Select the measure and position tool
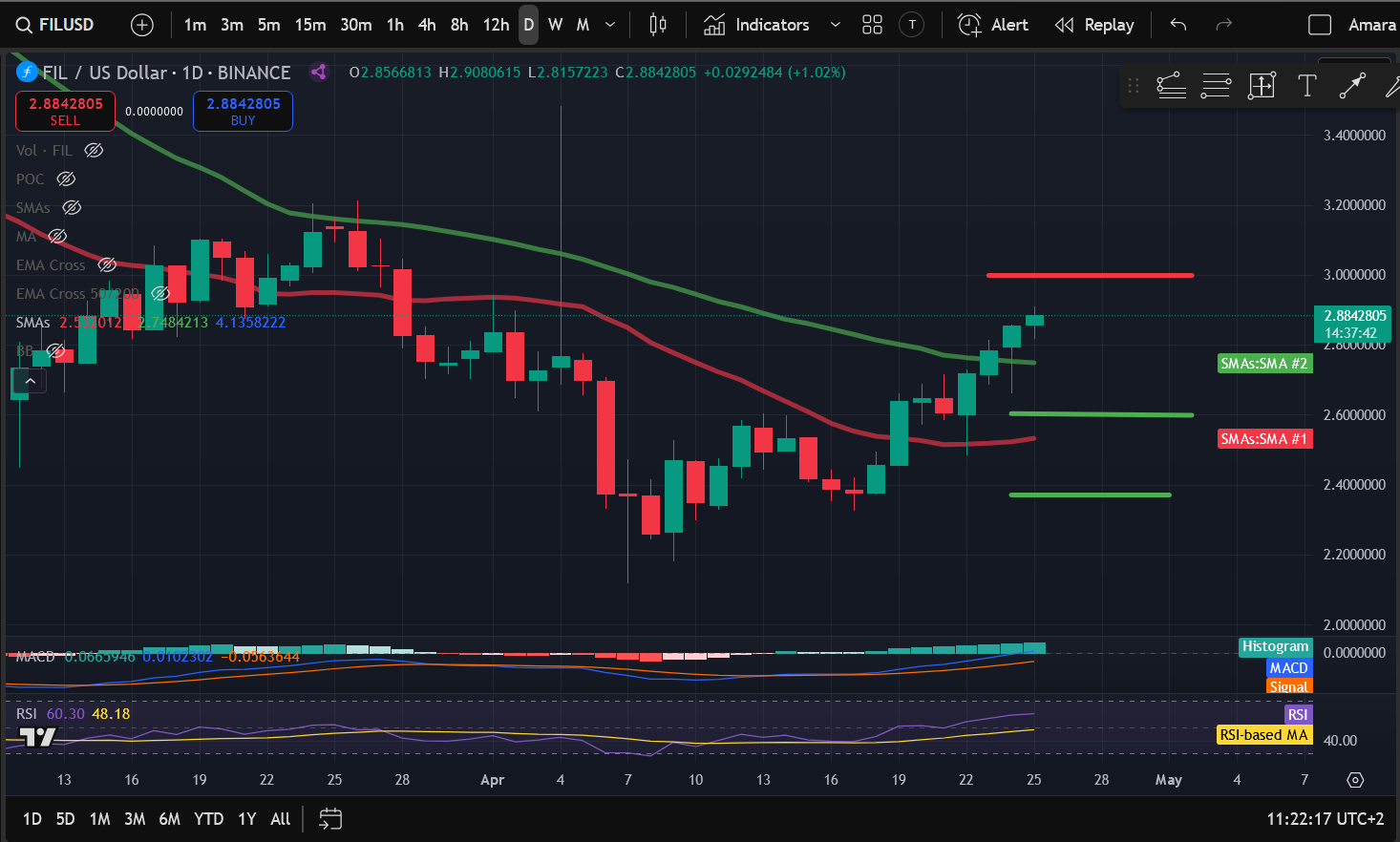 coord(1262,86)
